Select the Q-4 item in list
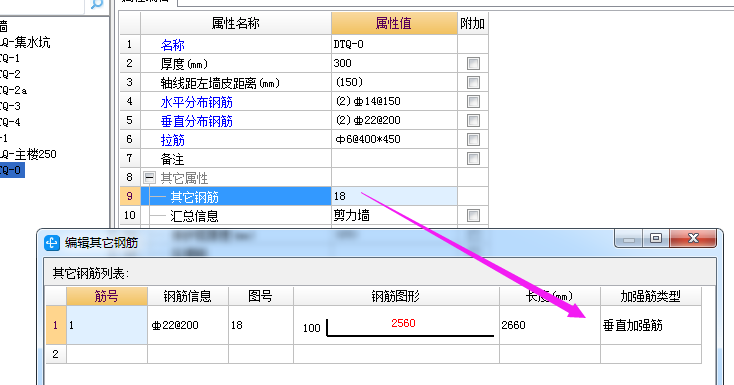This screenshot has width=734, height=385. click(10, 122)
